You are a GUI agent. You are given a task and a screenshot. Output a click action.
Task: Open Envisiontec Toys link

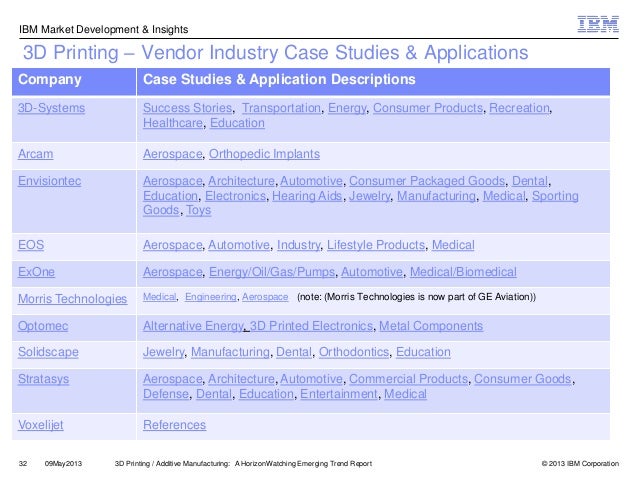click(199, 210)
